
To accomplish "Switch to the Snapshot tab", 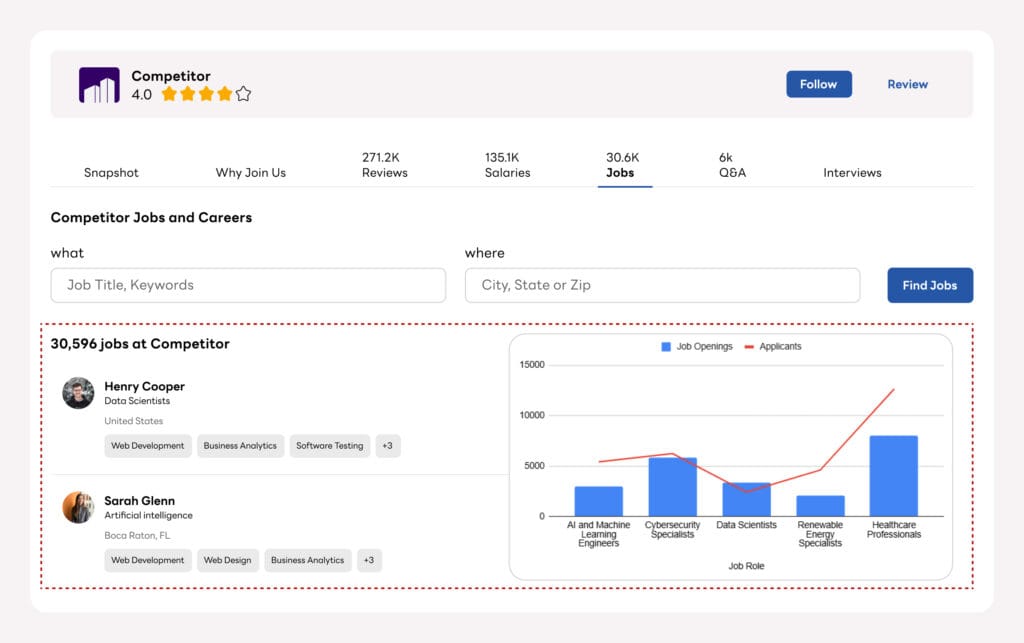I will [x=111, y=172].
